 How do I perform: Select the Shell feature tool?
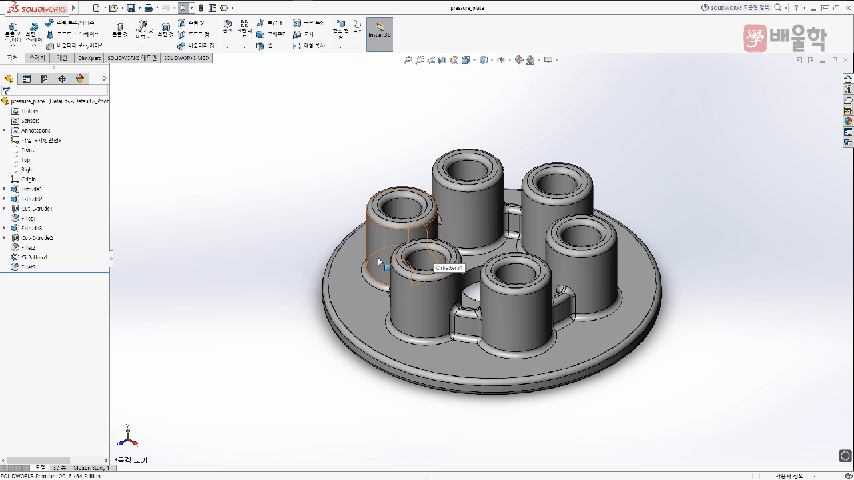(264, 46)
